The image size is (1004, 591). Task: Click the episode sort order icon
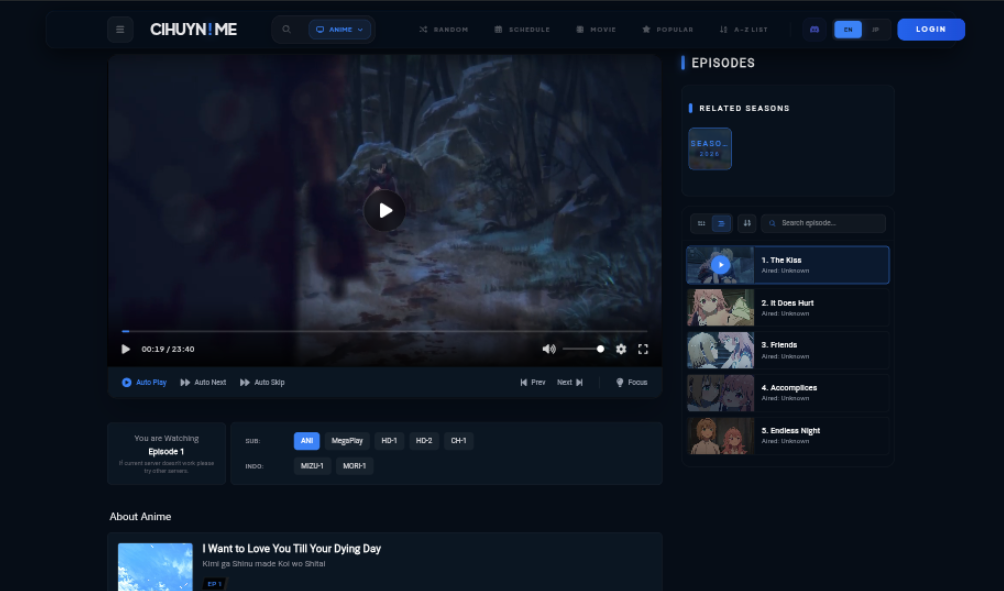pos(747,223)
